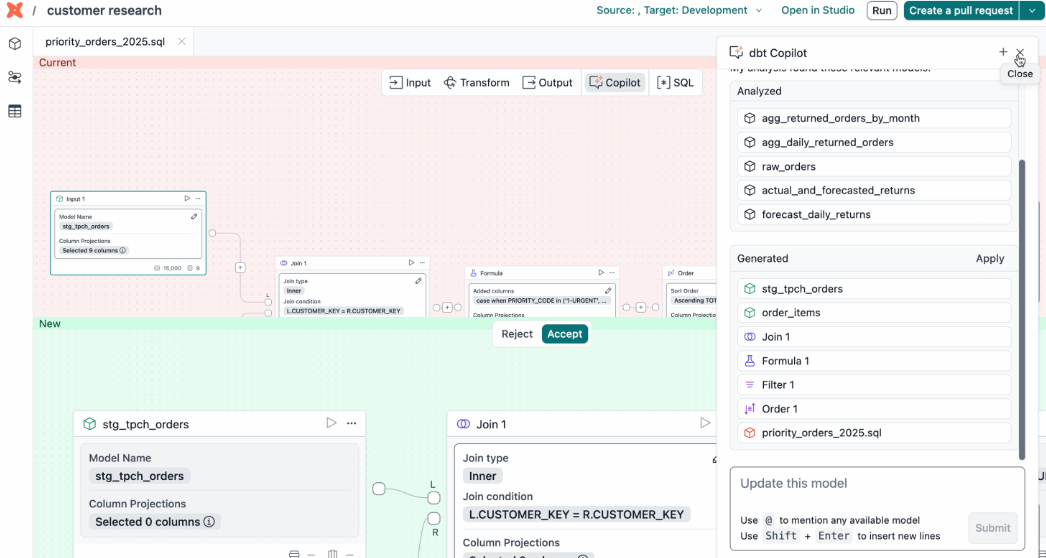The height and width of the screenshot is (558, 1046).
Task: Select generated Formula 1 item
Action: click(874, 361)
